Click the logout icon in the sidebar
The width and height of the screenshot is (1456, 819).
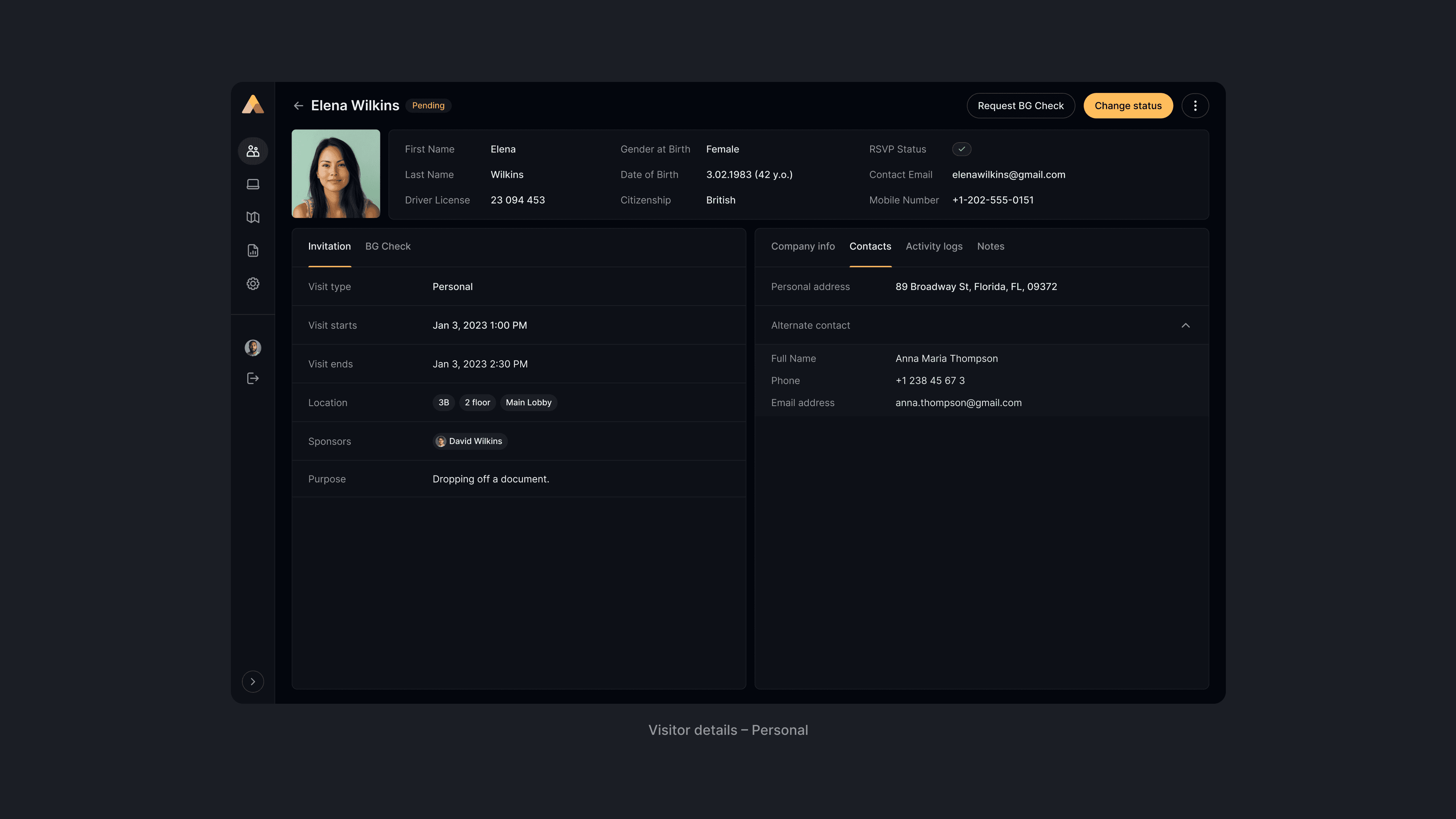coord(253,378)
